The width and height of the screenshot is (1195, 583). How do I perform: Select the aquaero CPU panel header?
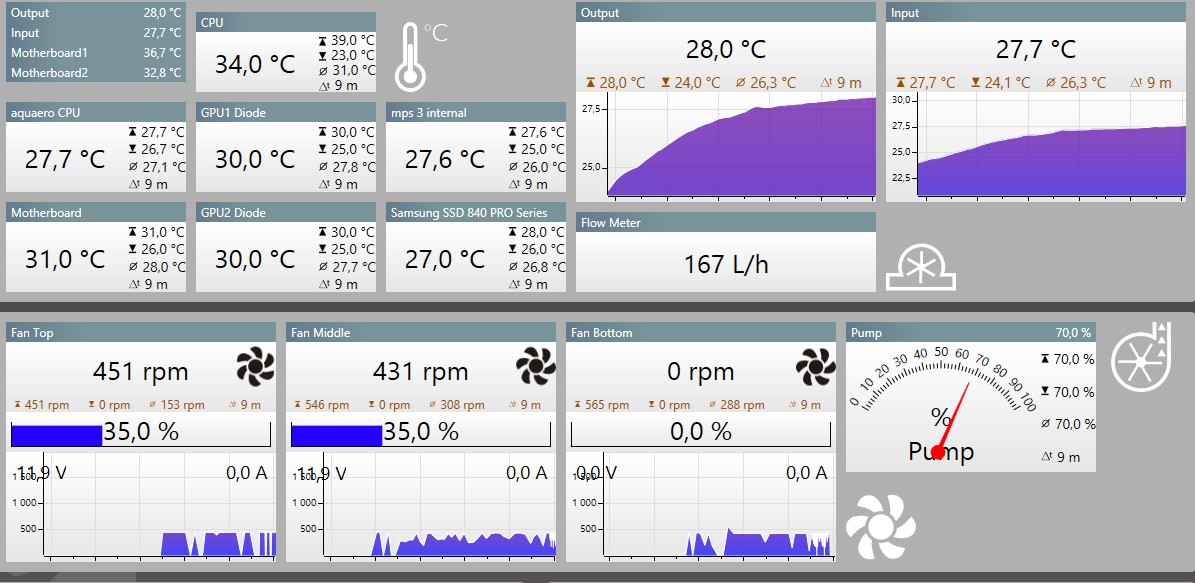coord(96,112)
